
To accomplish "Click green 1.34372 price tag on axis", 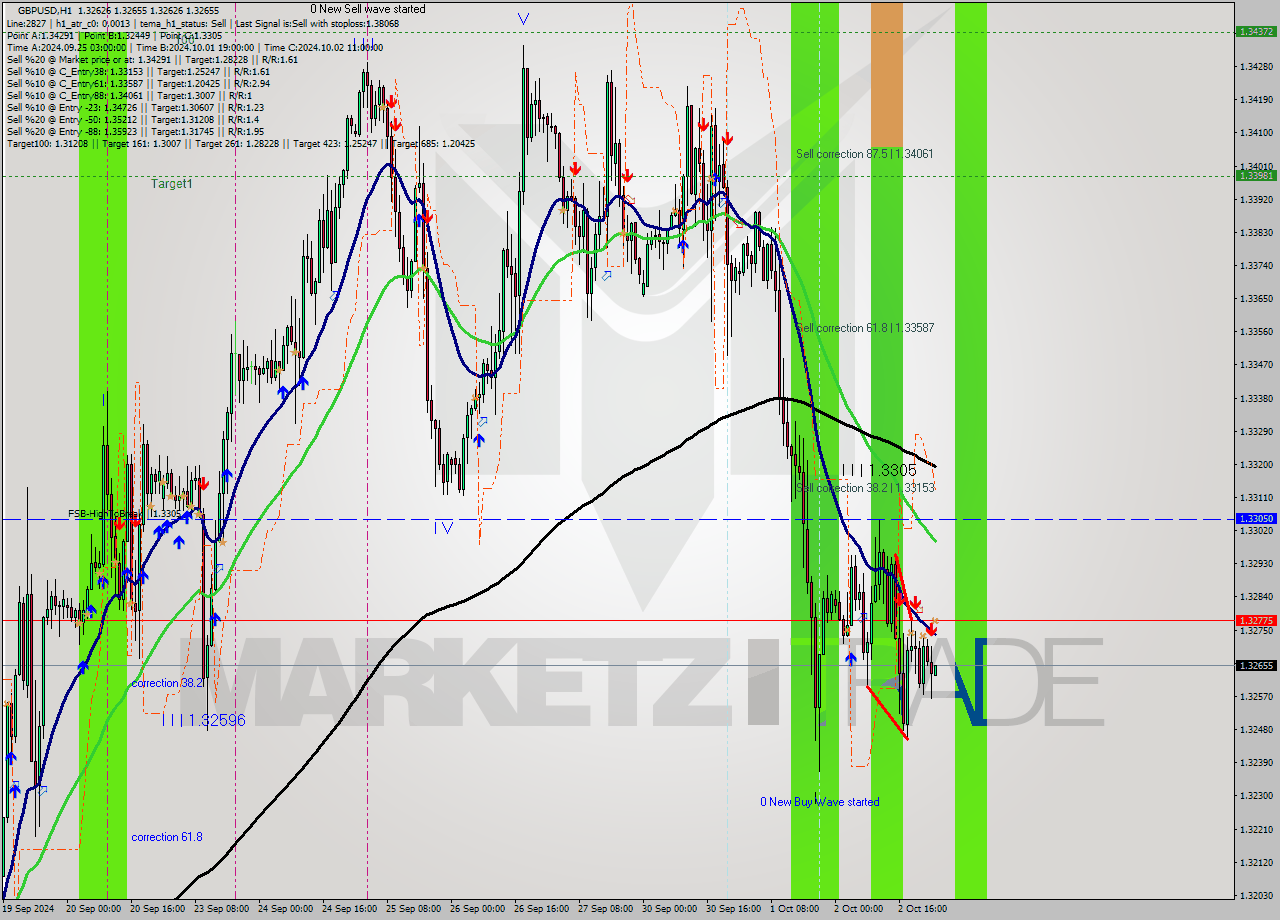I will [x=1256, y=32].
